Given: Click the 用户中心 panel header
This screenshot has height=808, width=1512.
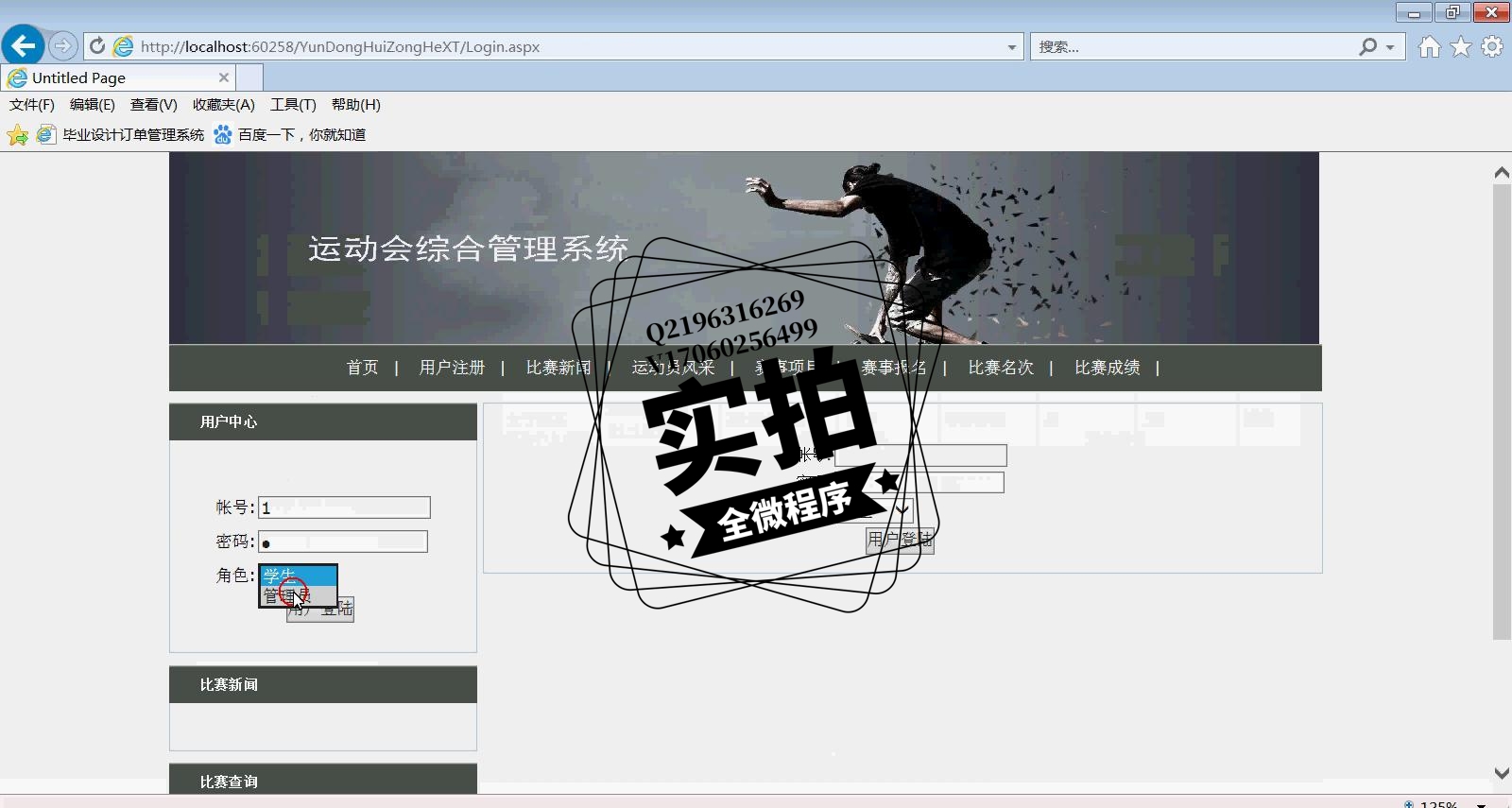Looking at the screenshot, I should pos(323,421).
